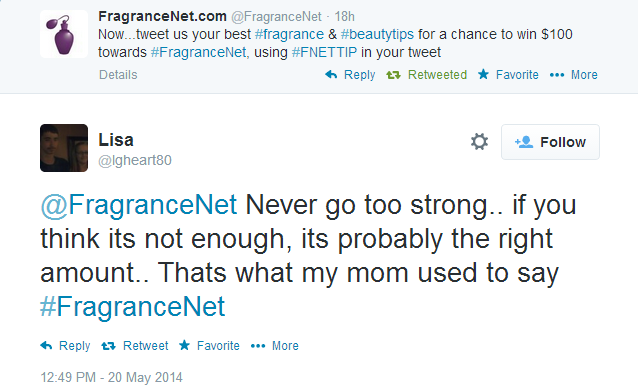Open the gear settings icon on Lisa's tweet
The width and height of the screenshot is (638, 391).
[479, 142]
